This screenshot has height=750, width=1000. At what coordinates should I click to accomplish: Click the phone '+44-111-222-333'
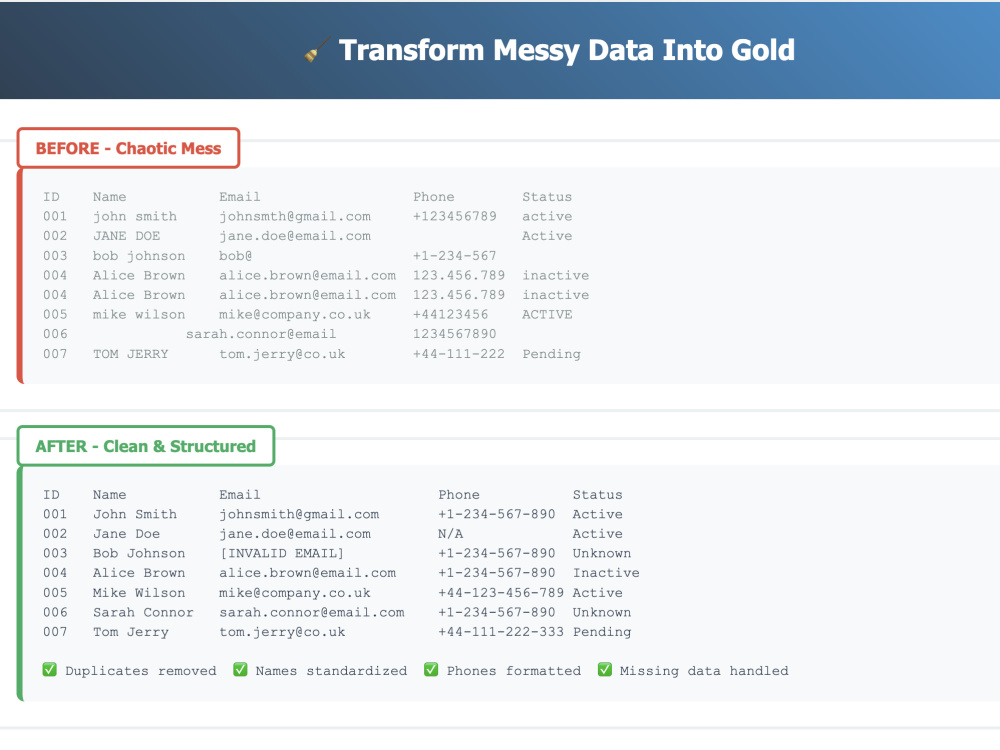pos(501,632)
